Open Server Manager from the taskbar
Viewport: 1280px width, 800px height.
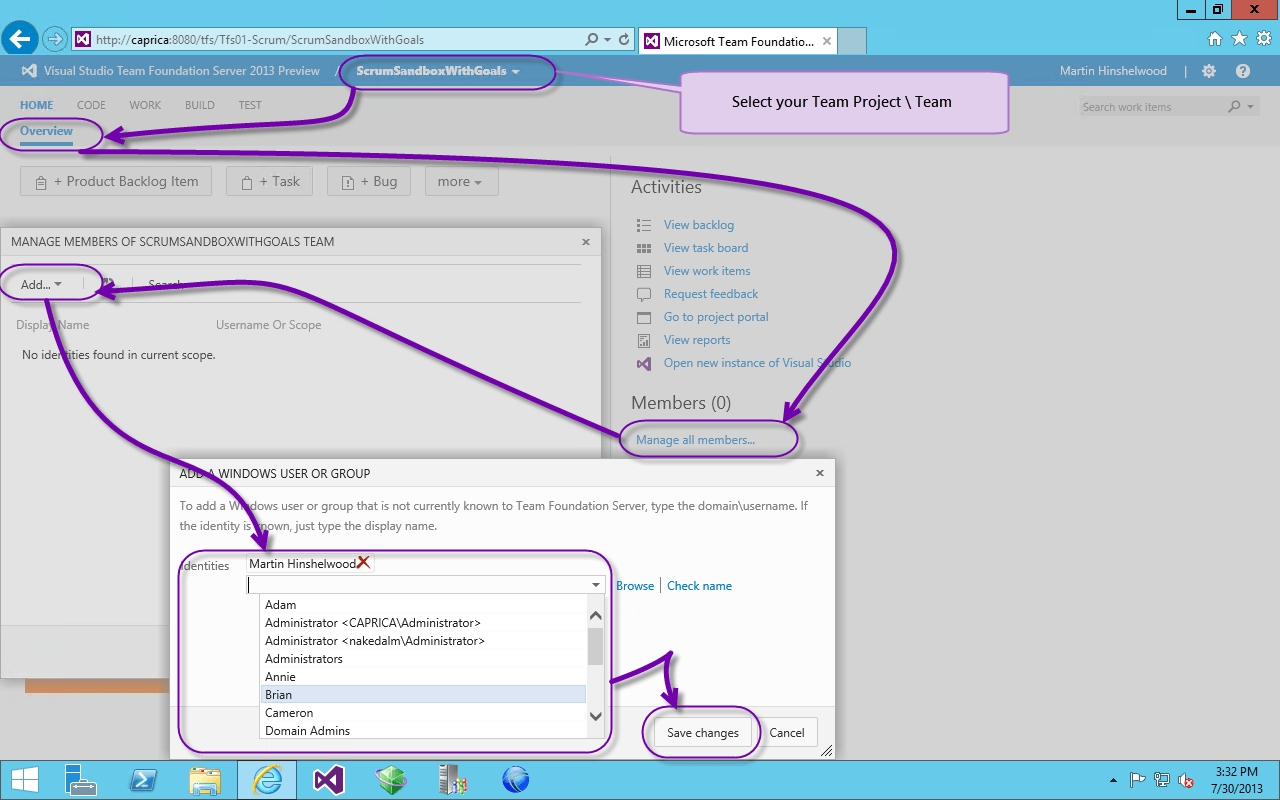point(79,780)
